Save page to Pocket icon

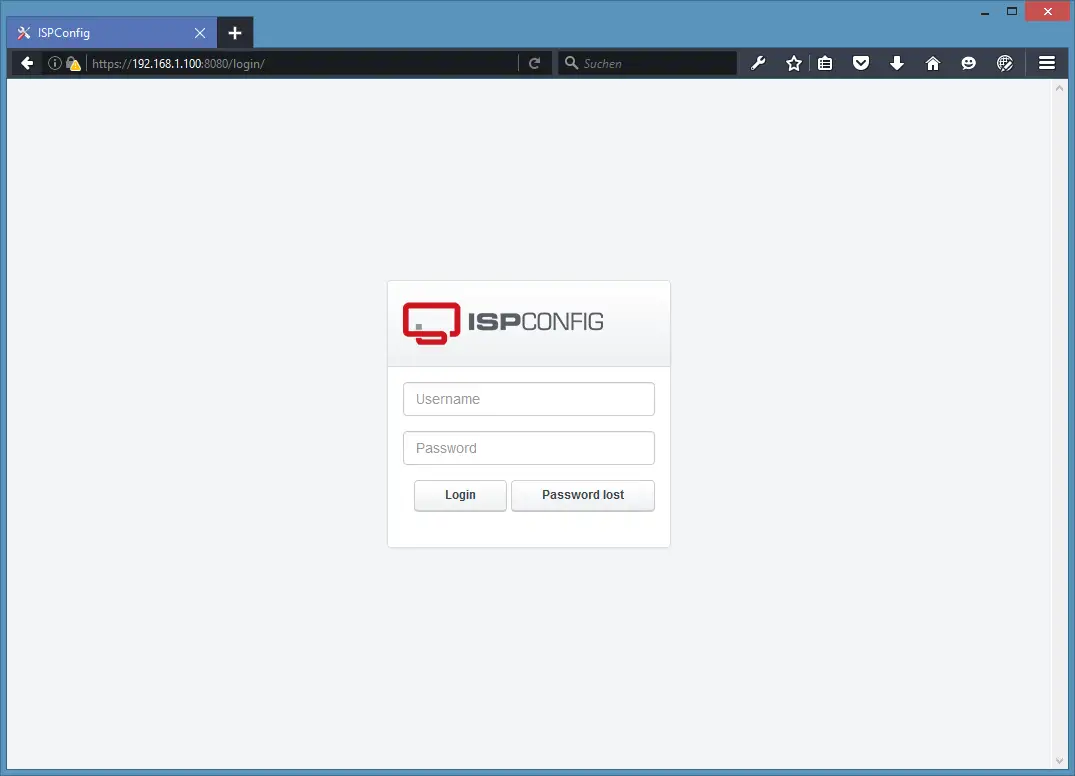click(861, 63)
